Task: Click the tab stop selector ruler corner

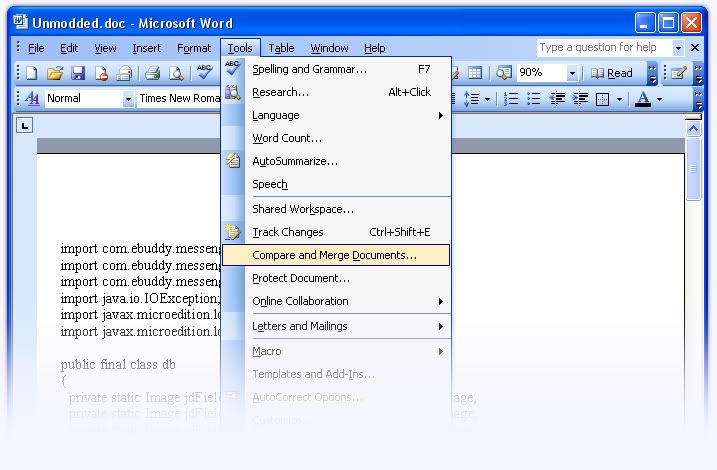Action: pos(25,125)
